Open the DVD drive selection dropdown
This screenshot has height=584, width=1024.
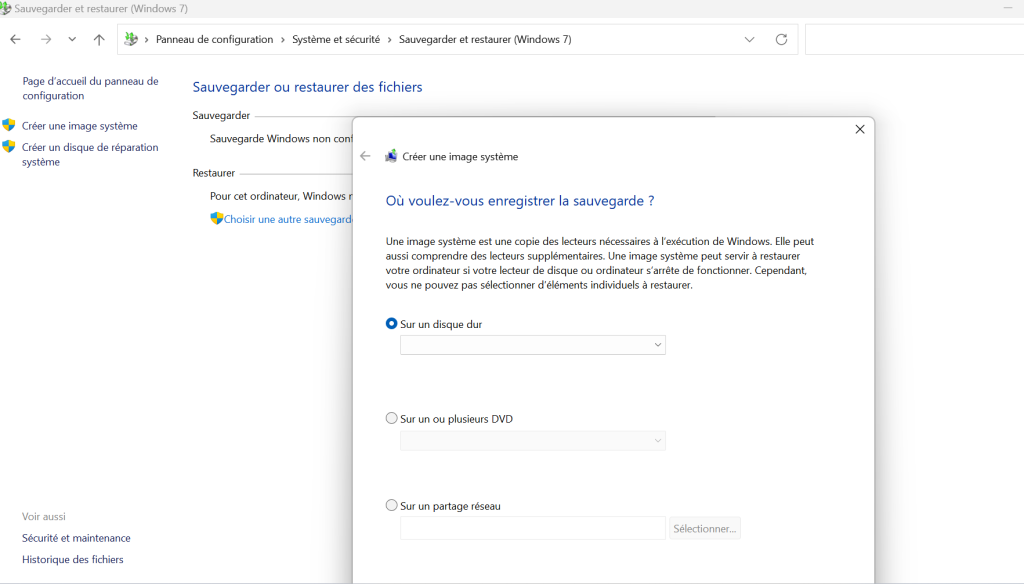tap(533, 440)
